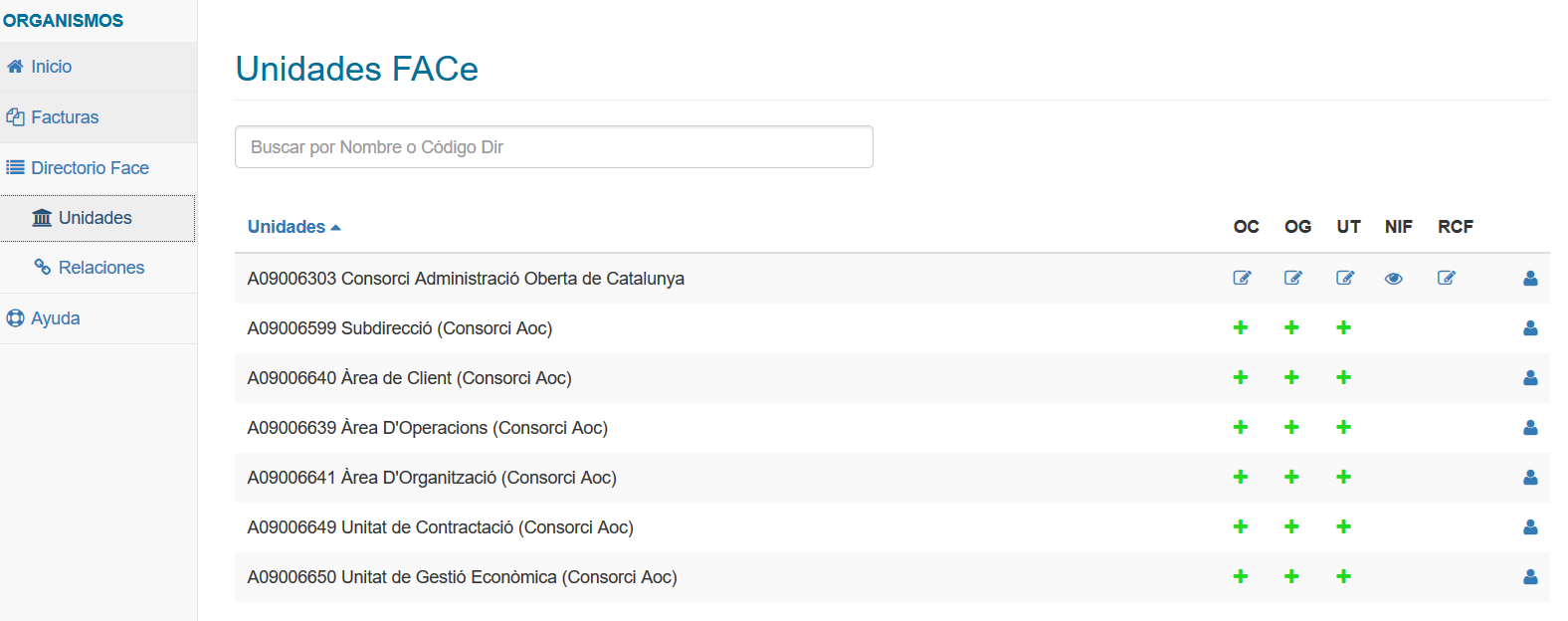The width and height of the screenshot is (1568, 621).
Task: Open Inicio in the sidebar
Action: [51, 67]
